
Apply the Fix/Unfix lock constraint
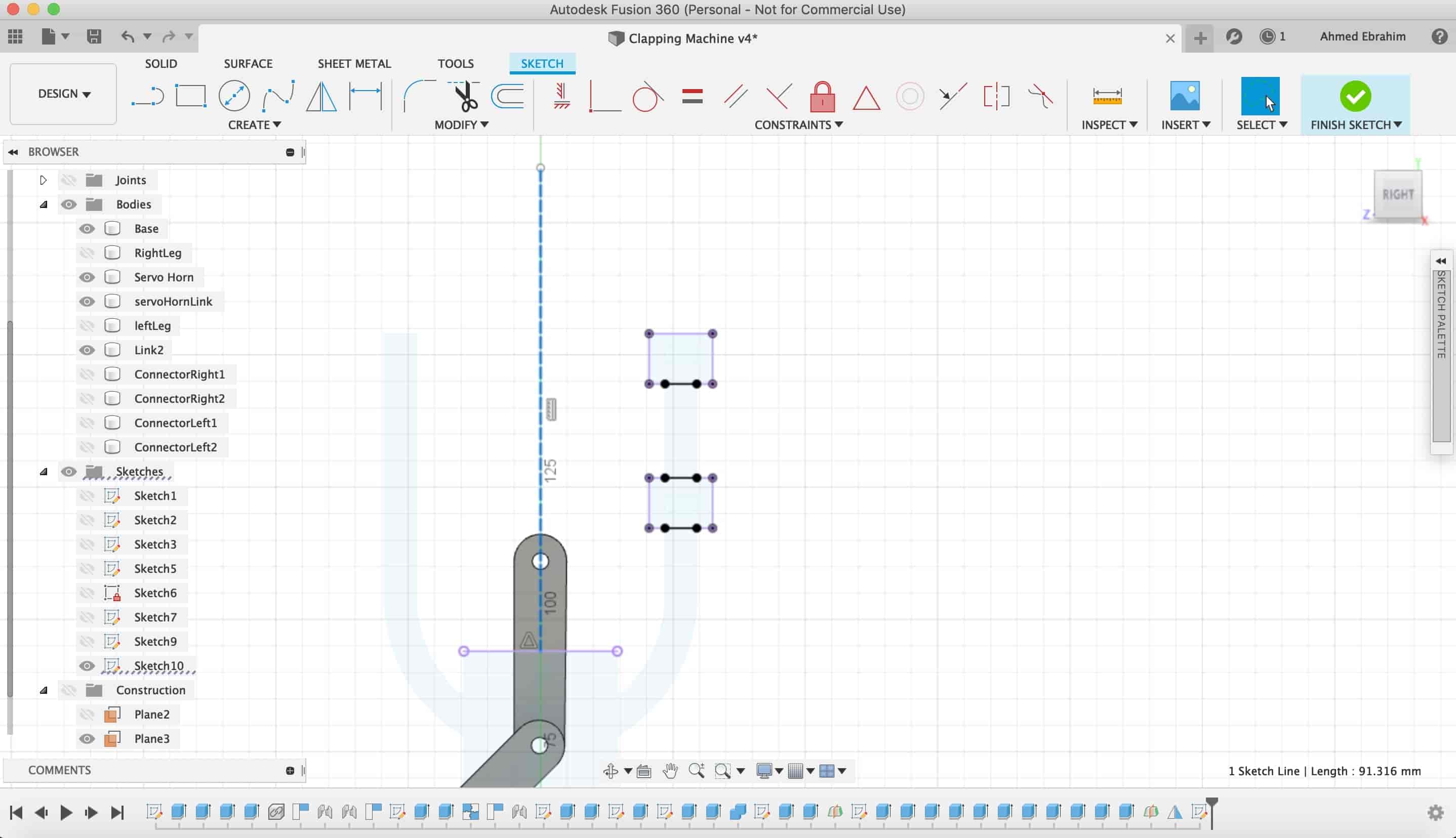(822, 96)
